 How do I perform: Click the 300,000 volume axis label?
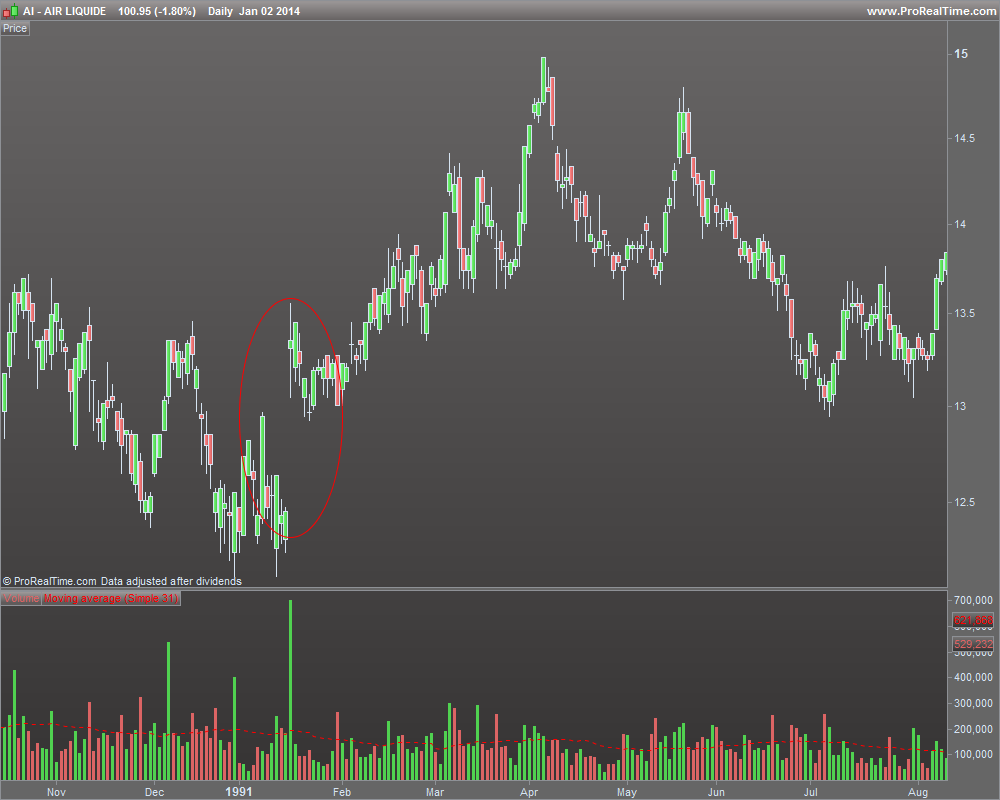click(x=973, y=703)
